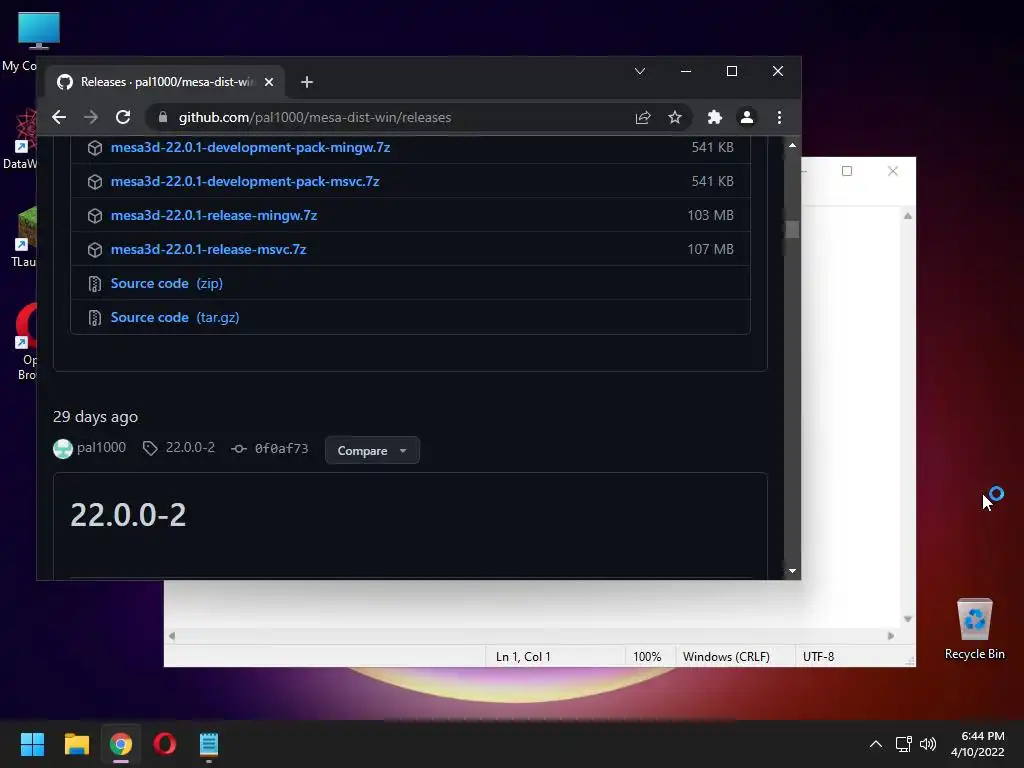Close the Releases tab
This screenshot has width=1024, height=768.
point(268,82)
